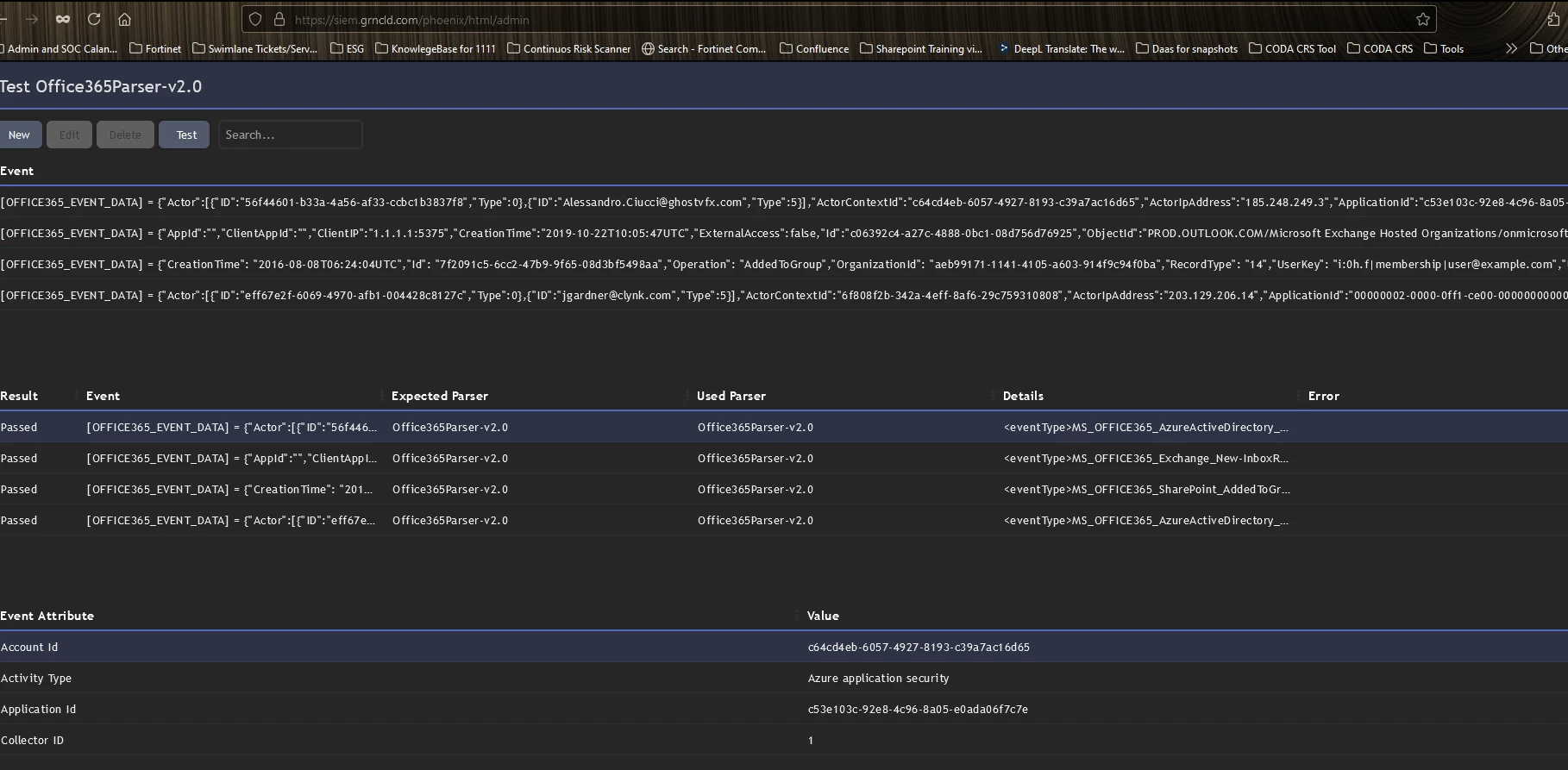Viewport: 1568px width, 770px height.
Task: Select the Application Id attribute row
Action: [784, 709]
